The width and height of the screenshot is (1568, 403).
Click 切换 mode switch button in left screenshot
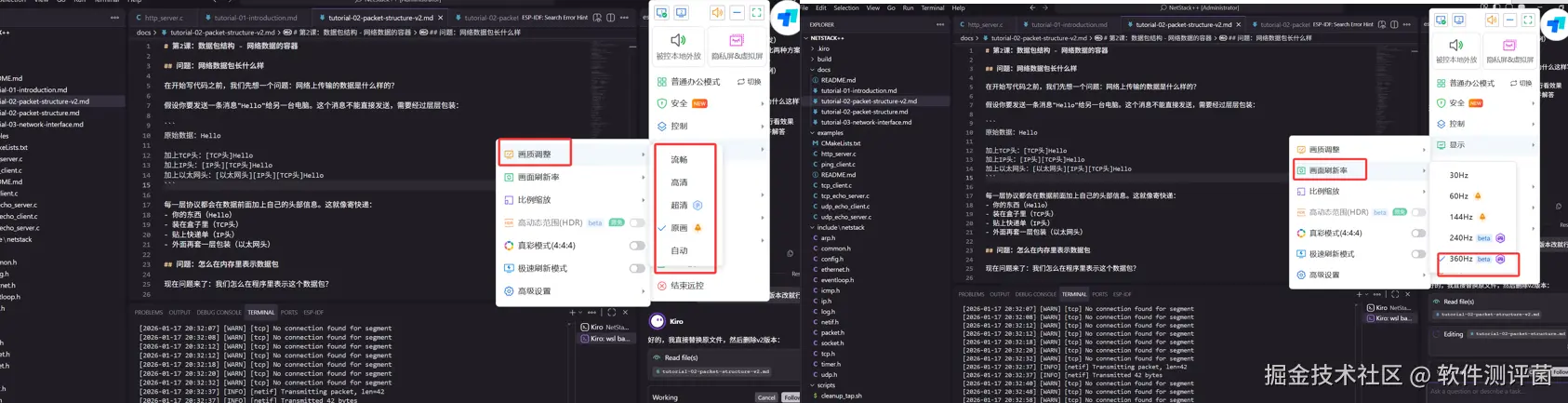pyautogui.click(x=749, y=82)
